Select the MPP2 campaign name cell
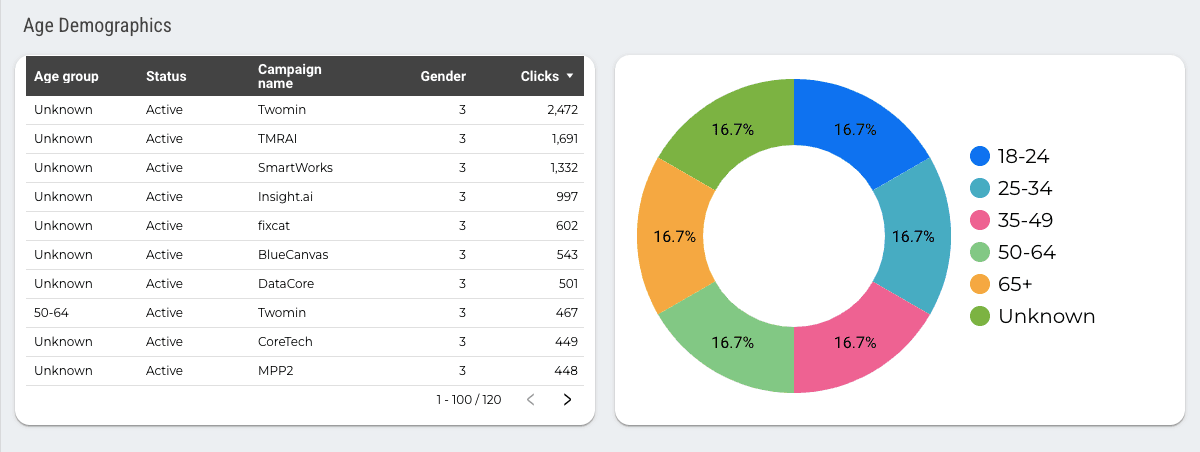The width and height of the screenshot is (1200, 452). [x=276, y=370]
